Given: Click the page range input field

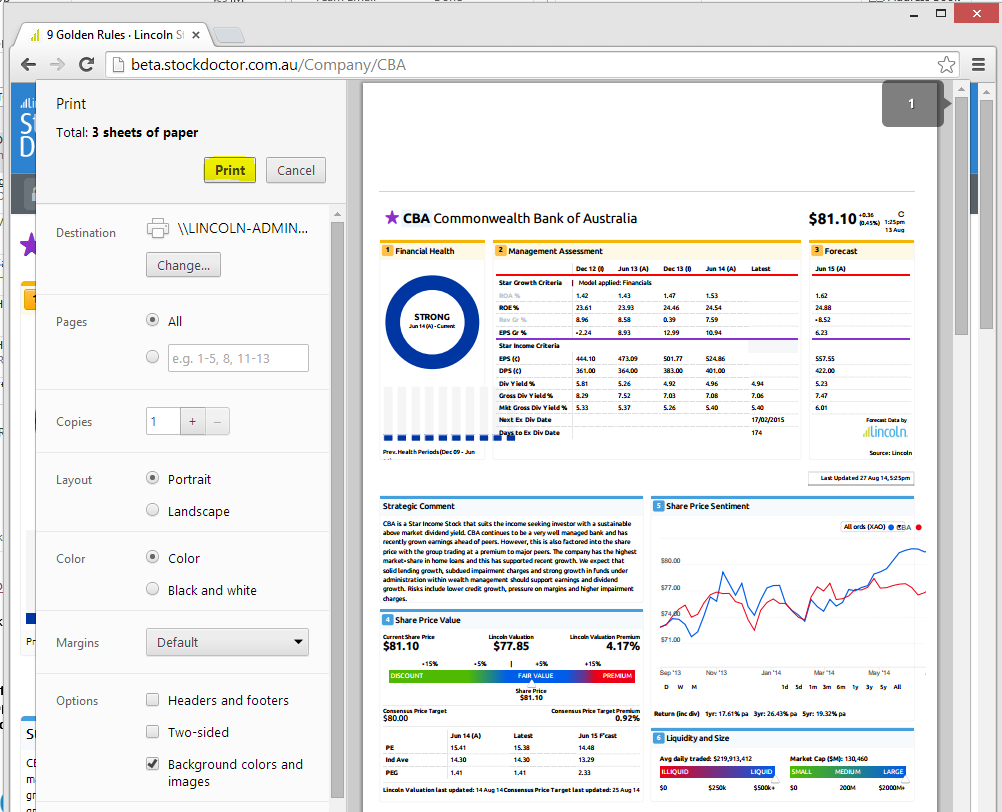Looking at the screenshot, I should coord(238,358).
